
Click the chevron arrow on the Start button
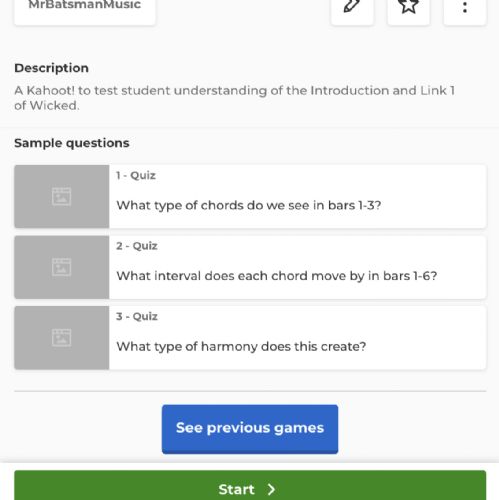(271, 489)
